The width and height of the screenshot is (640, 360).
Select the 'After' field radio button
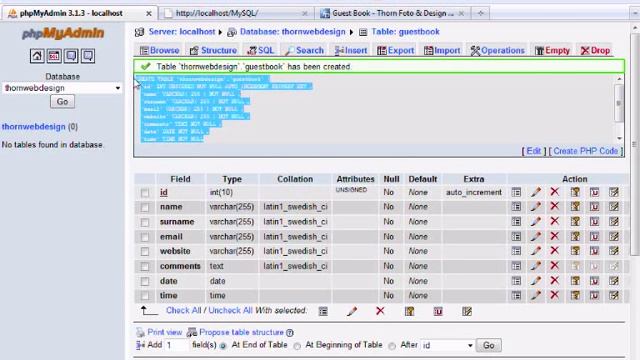pos(392,346)
